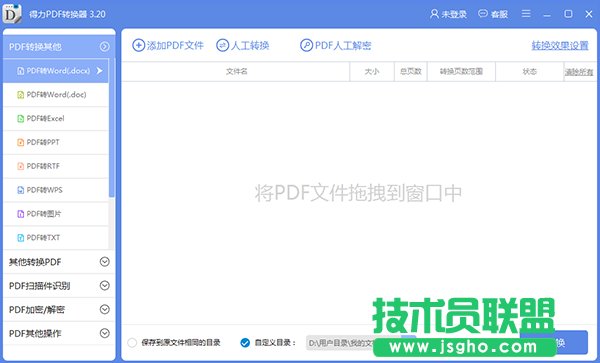Click the sidebar vertical scrollbar
This screenshot has height=363, width=600.
pyautogui.click(x=112, y=128)
